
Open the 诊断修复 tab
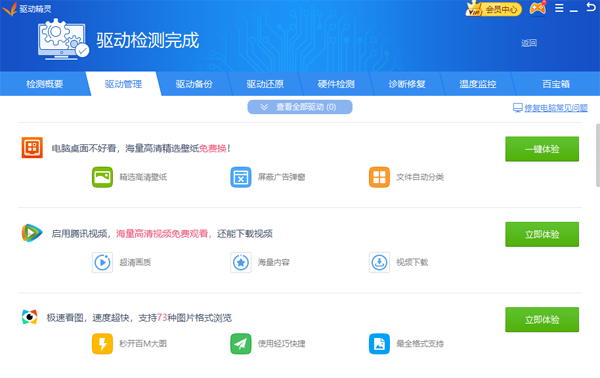pos(407,84)
